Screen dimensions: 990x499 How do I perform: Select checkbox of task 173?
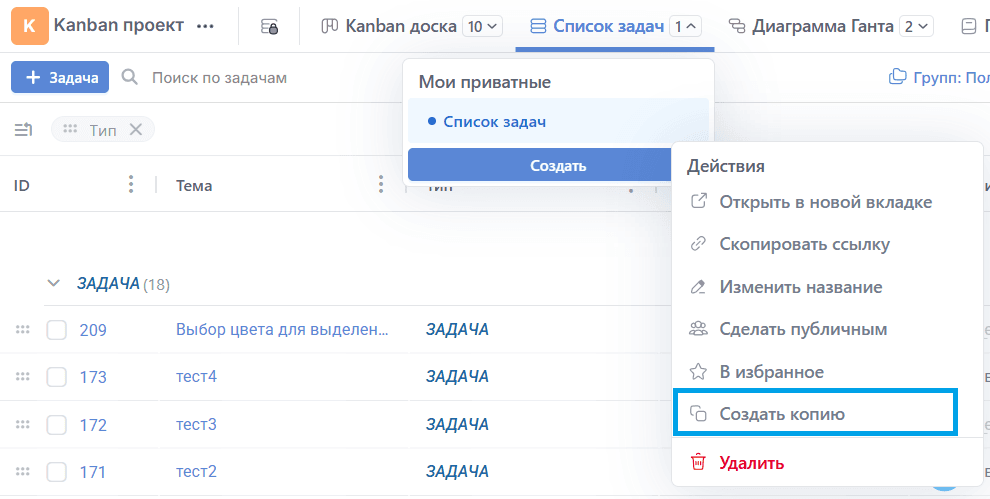(57, 377)
